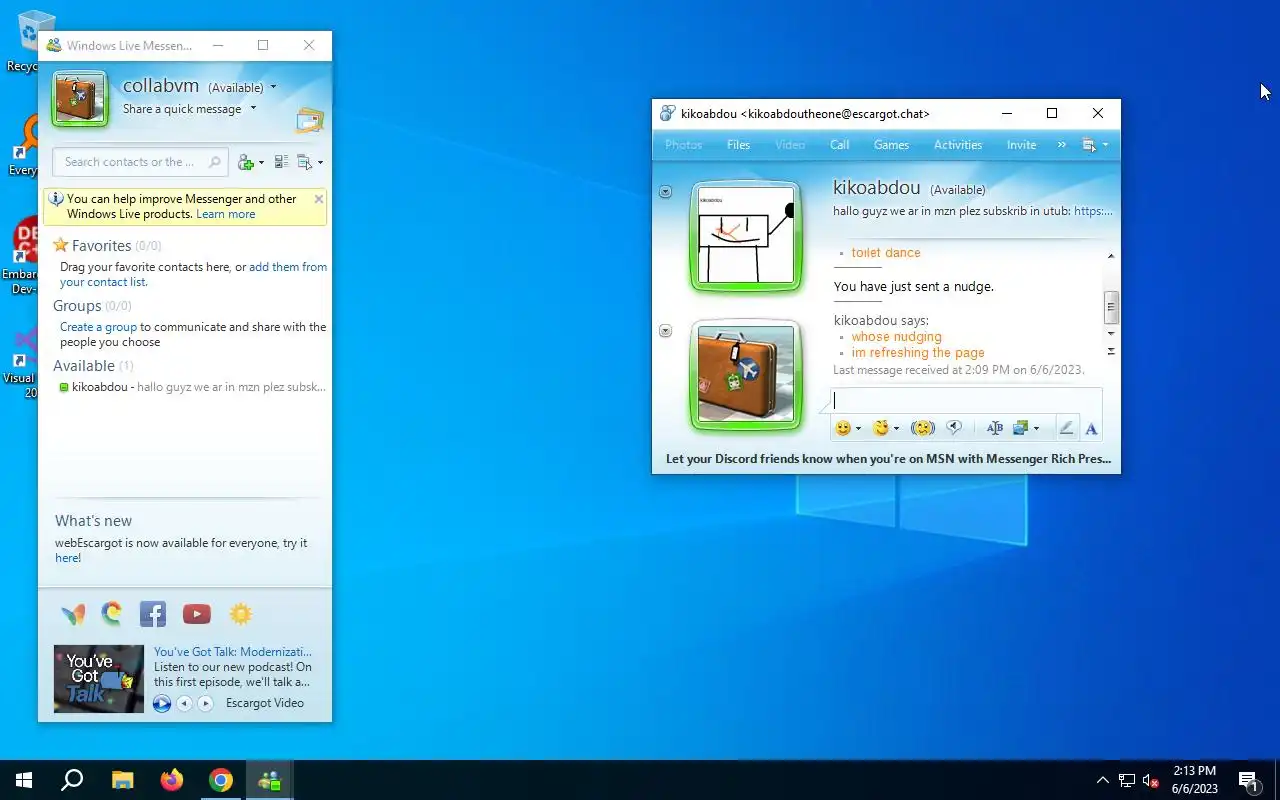1280x800 pixels.
Task: Open the AB text tool in chat toolbar
Action: click(x=994, y=428)
